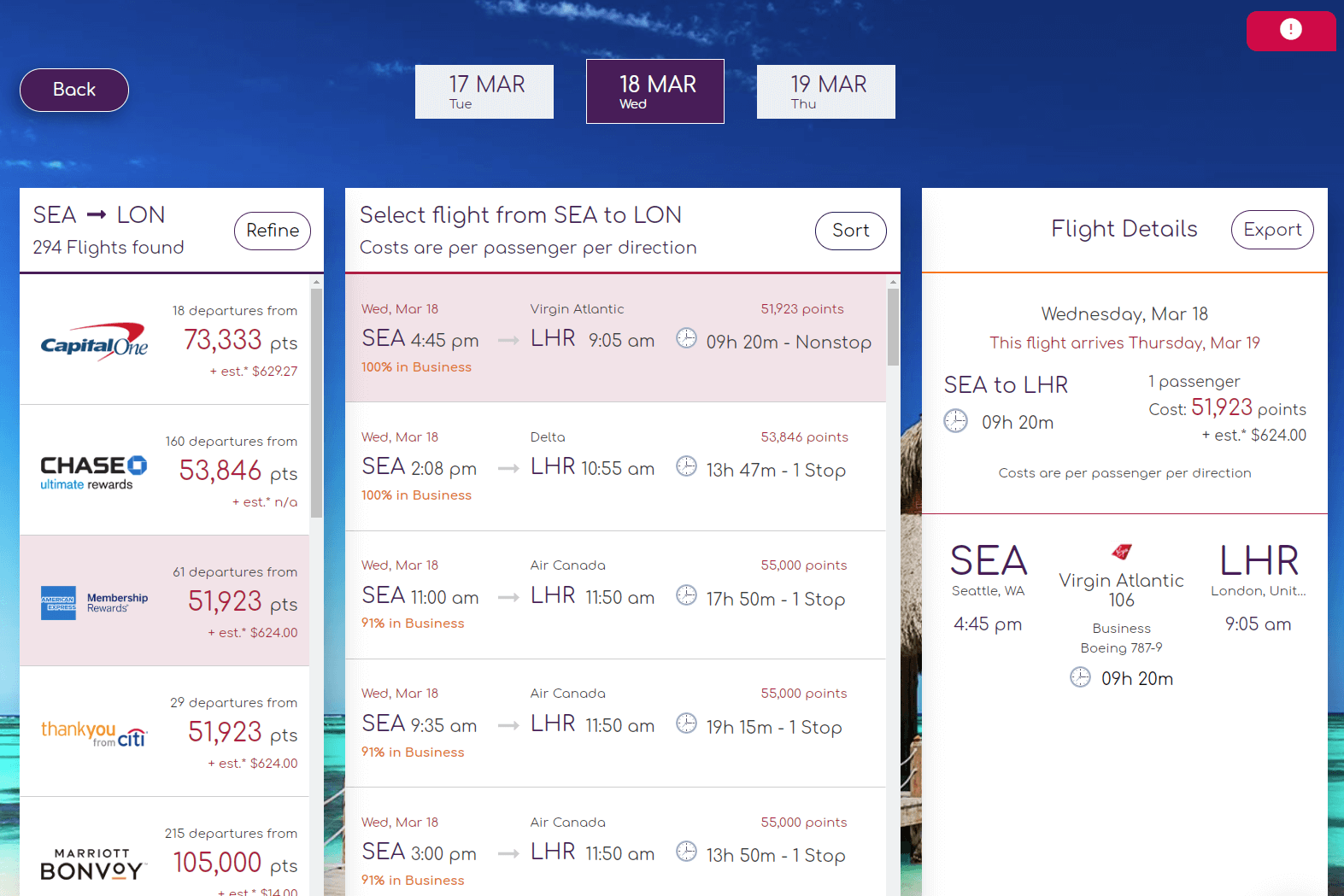
Task: Click the Marriott Bonvoy logo
Action: [94, 864]
